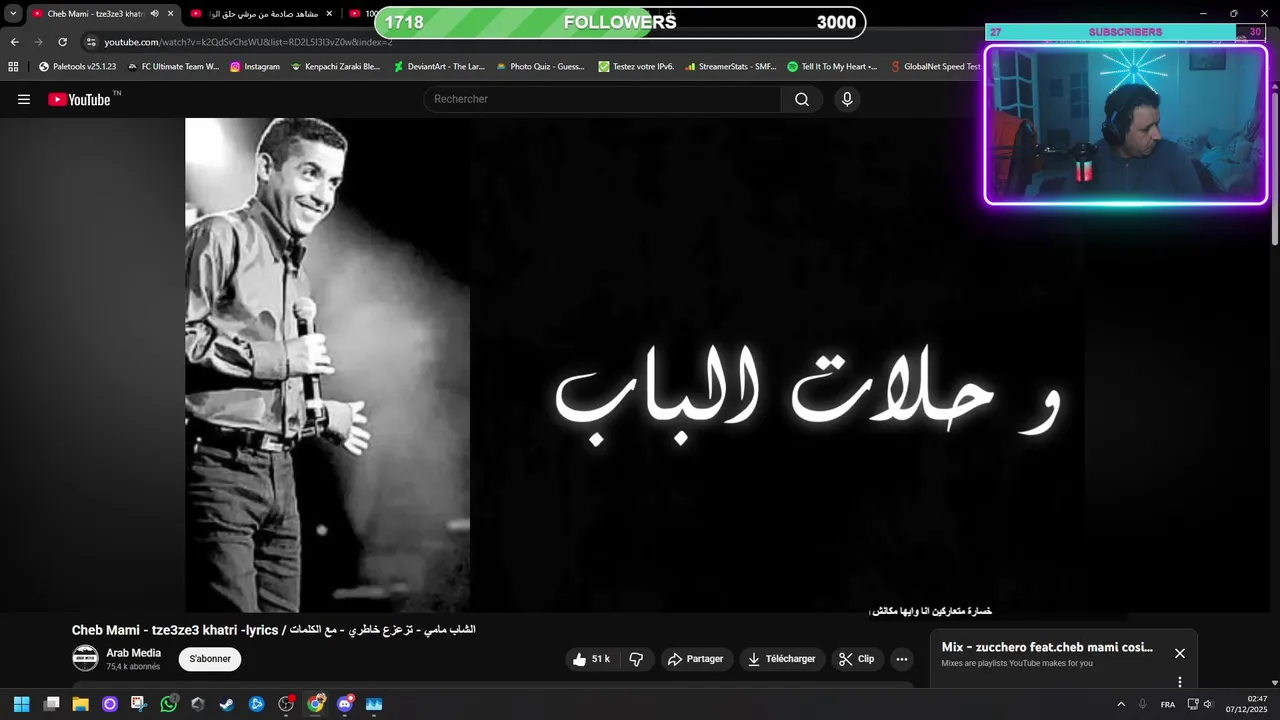Start voice search with microphone icon
Viewport: 1280px width, 720px height.
847,99
